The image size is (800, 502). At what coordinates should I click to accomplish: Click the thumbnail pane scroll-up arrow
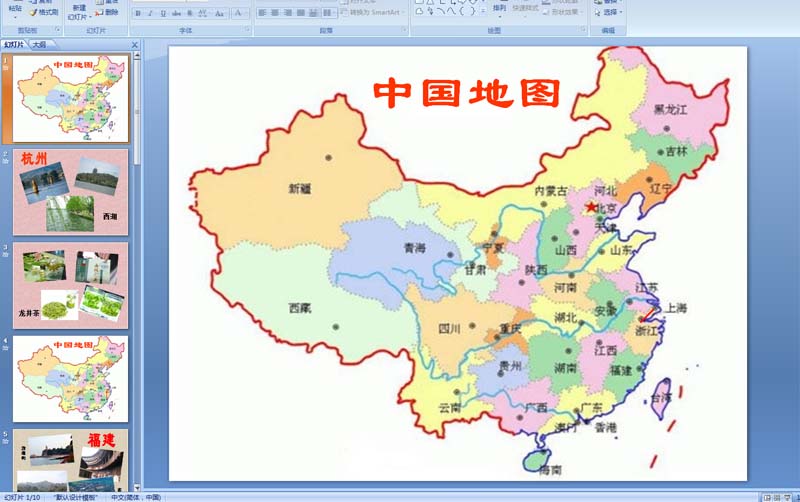(137, 54)
